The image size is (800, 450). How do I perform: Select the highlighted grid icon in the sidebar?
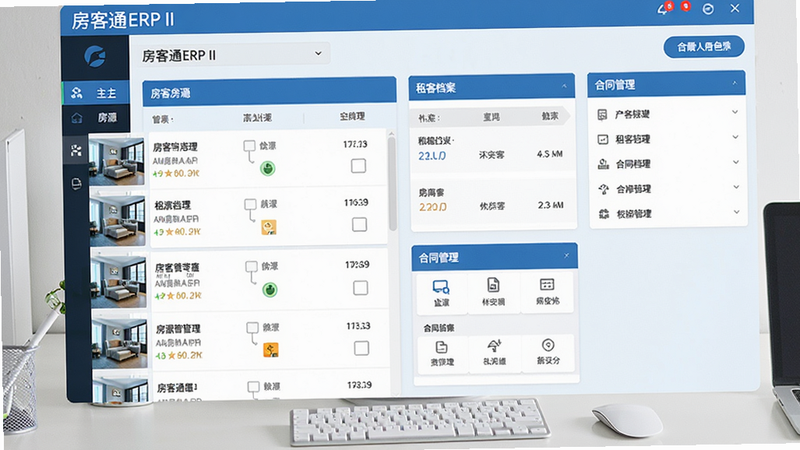[x=76, y=150]
